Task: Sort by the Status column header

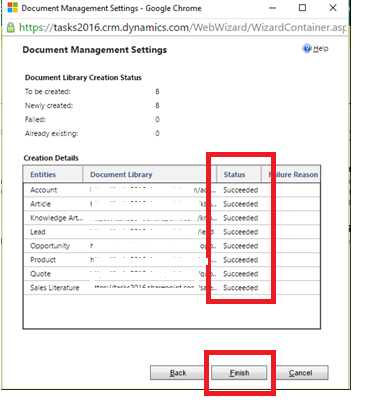Action: (239, 174)
